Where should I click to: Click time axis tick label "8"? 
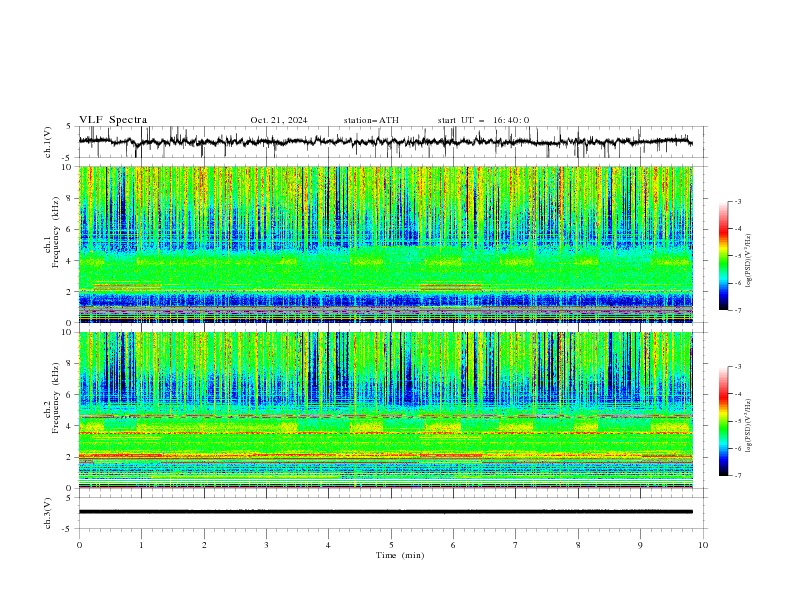(x=578, y=545)
